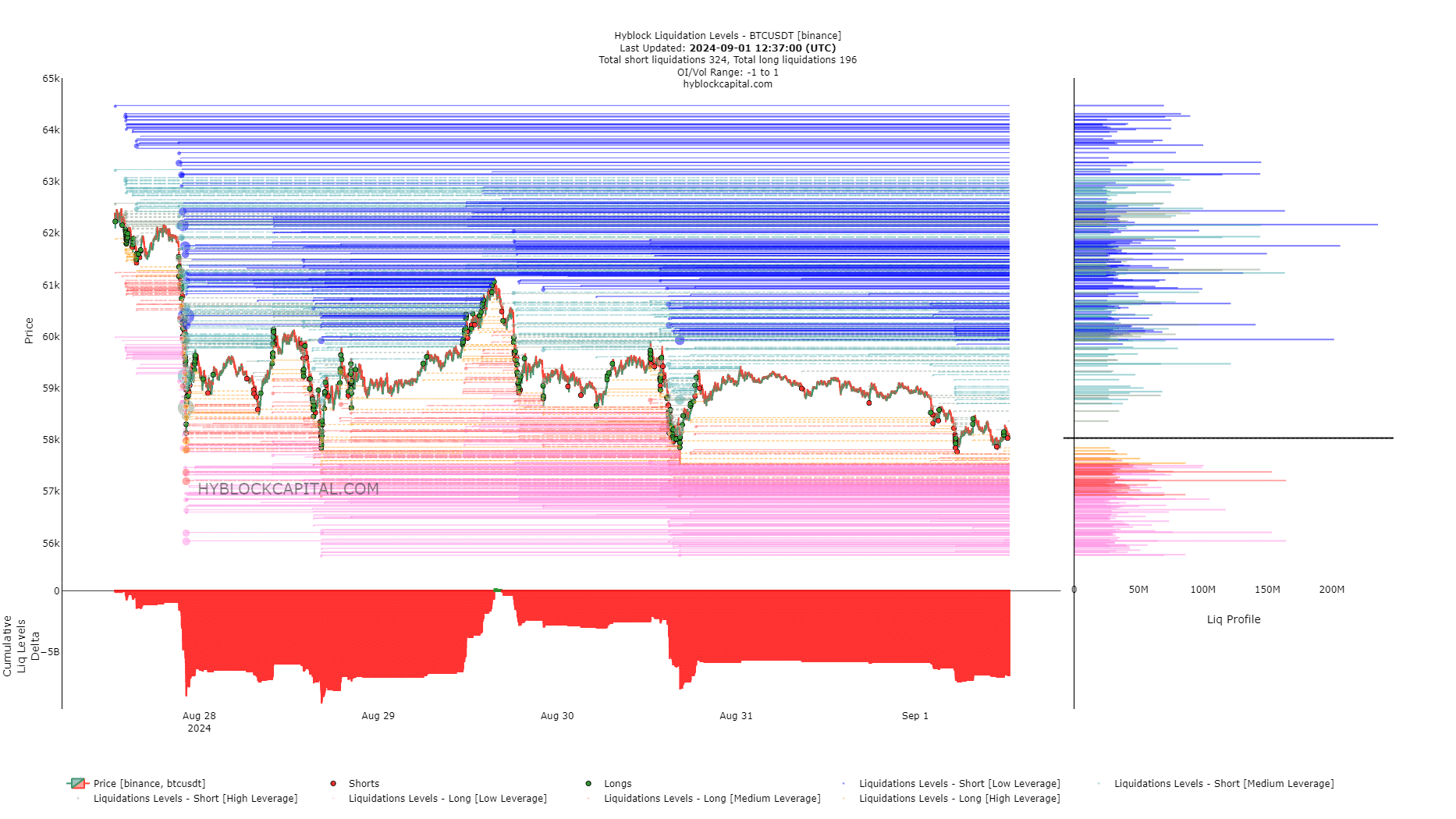
Task: Click the Liq Profile axis title
Action: pyautogui.click(x=1233, y=619)
